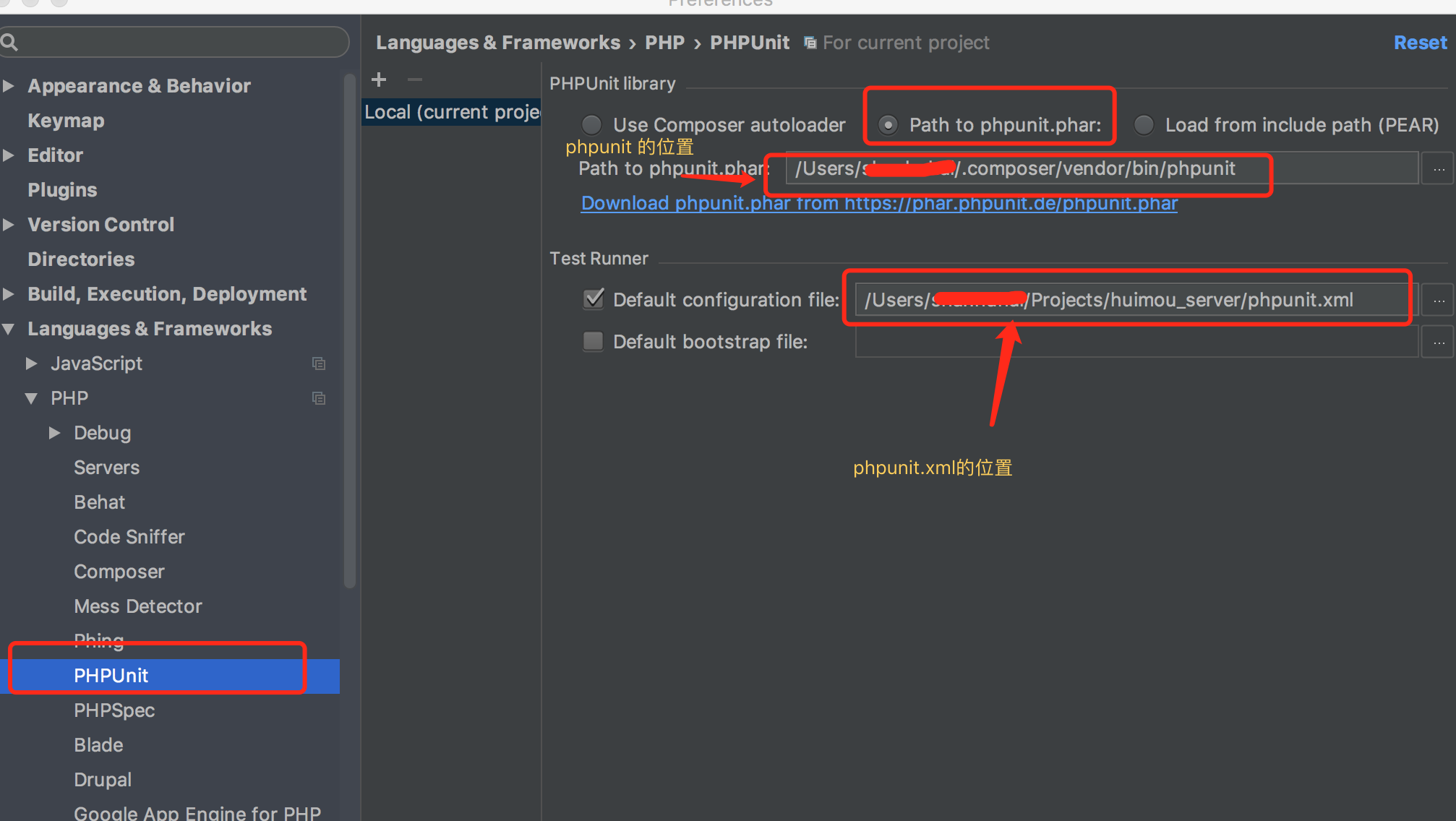1456x821 pixels.
Task: Collapse the PHP node arrow
Action: click(x=32, y=398)
